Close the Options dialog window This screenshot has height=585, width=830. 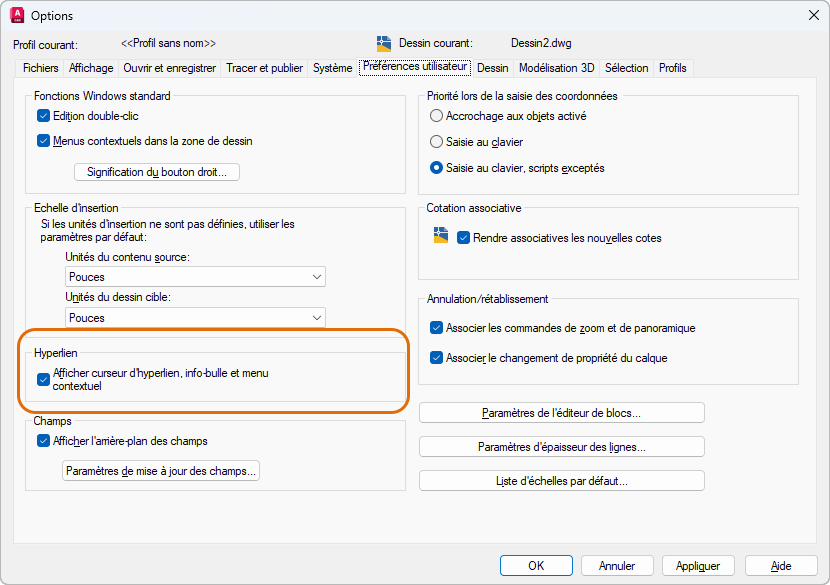coord(813,15)
